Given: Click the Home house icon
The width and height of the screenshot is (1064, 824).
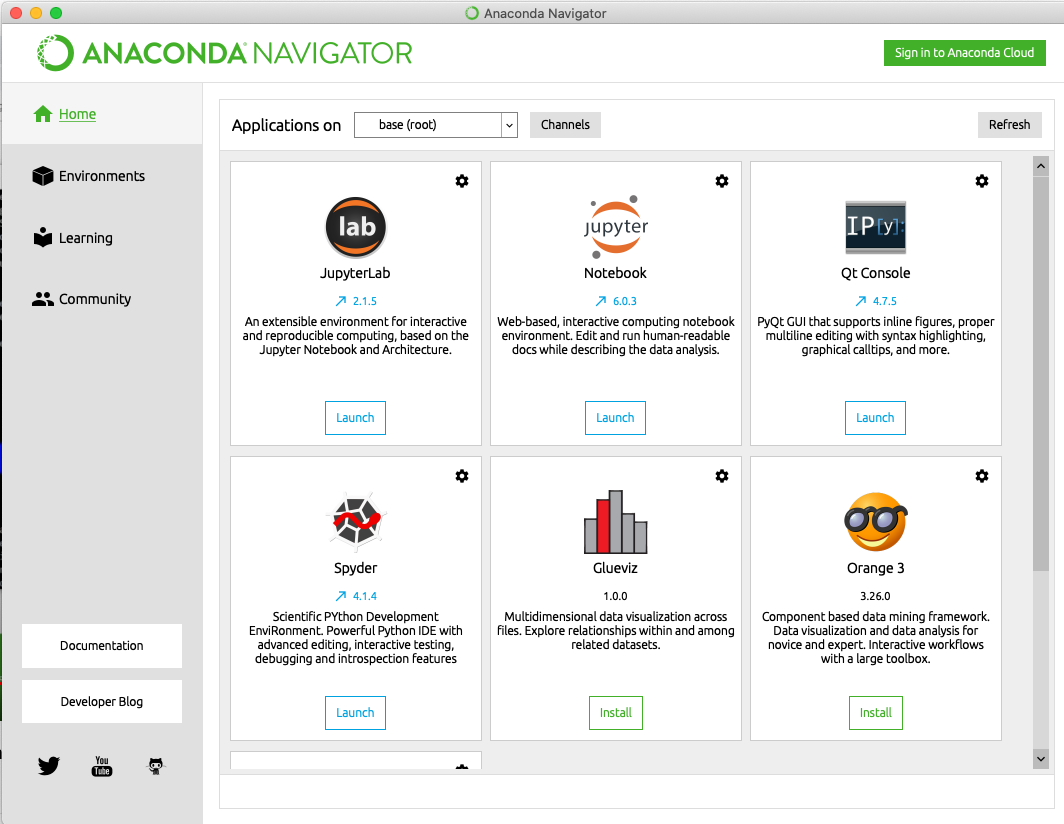Looking at the screenshot, I should (43, 114).
